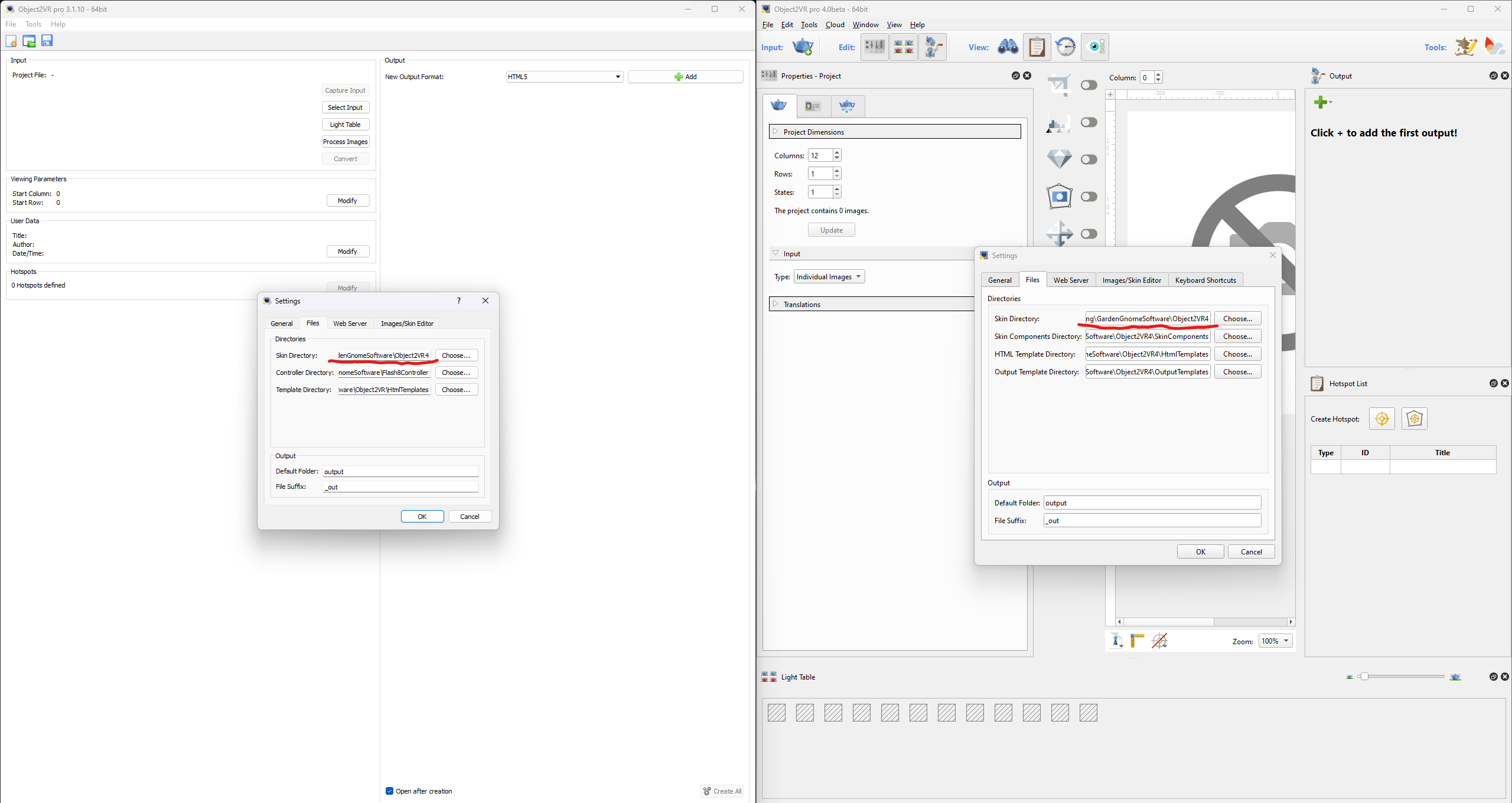The height and width of the screenshot is (803, 1512).
Task: Click the green plus to add output
Action: 1321,102
